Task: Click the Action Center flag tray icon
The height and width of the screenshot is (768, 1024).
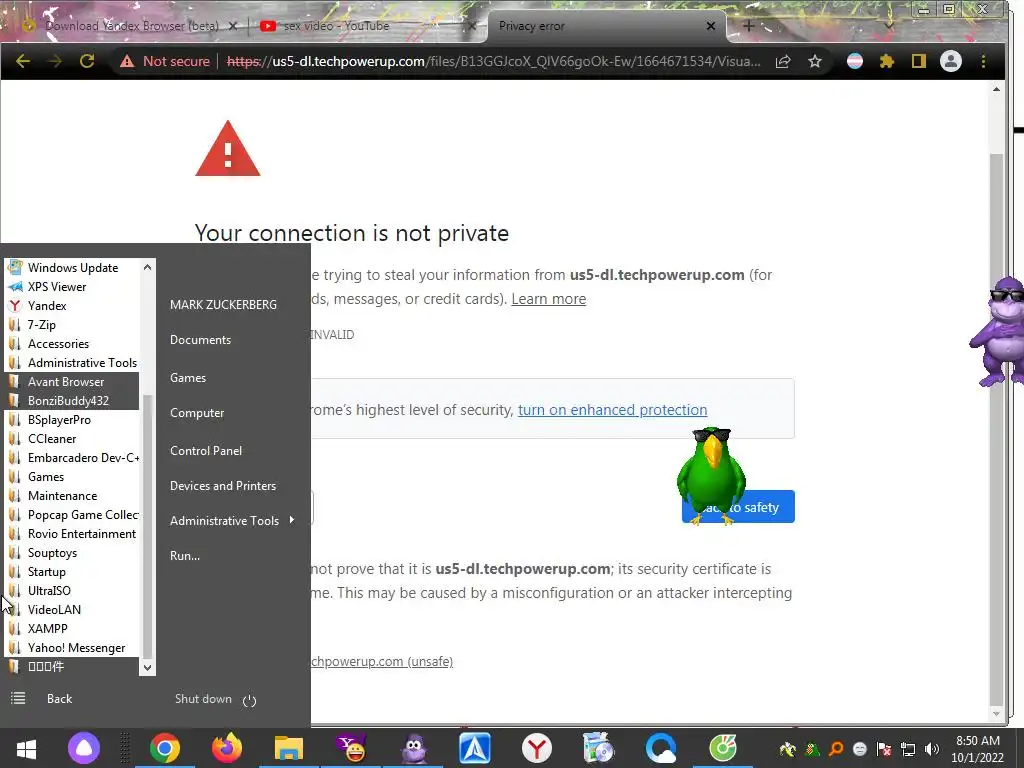Action: [884, 749]
